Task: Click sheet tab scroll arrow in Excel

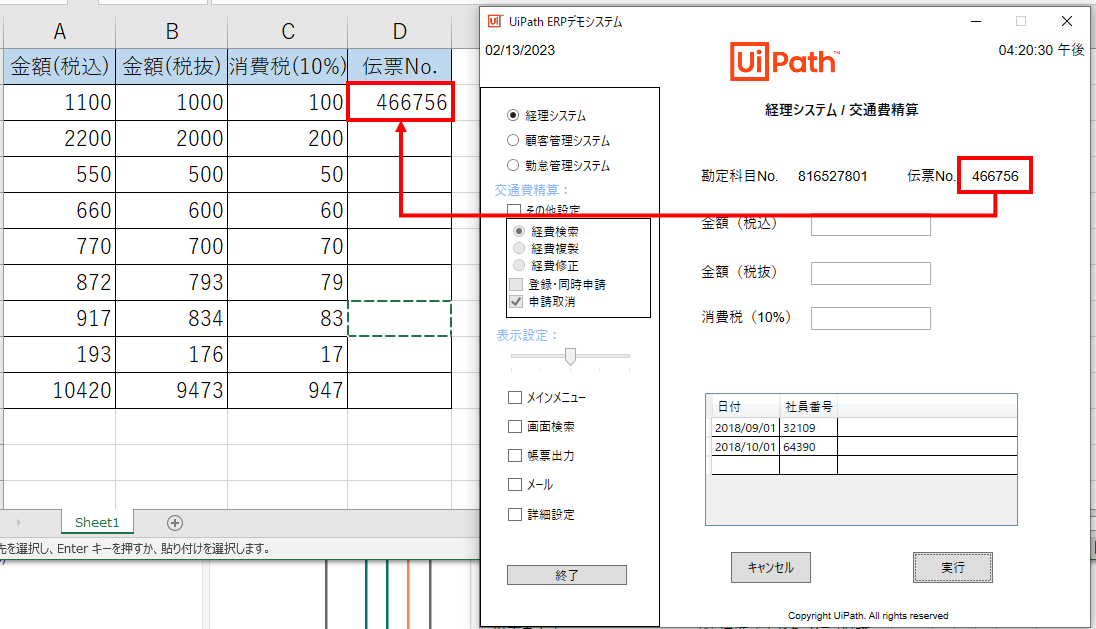Action: [18, 522]
